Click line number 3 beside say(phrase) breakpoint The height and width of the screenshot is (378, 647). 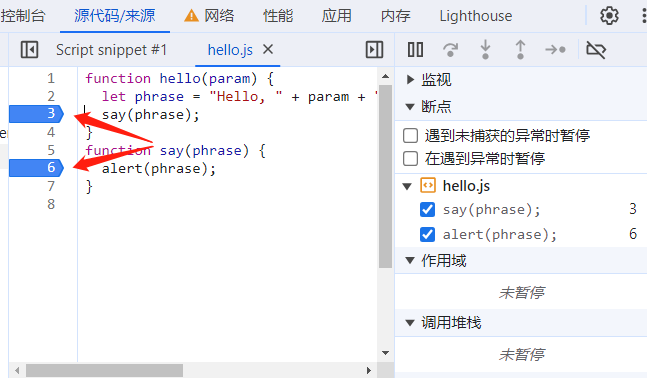pos(633,209)
